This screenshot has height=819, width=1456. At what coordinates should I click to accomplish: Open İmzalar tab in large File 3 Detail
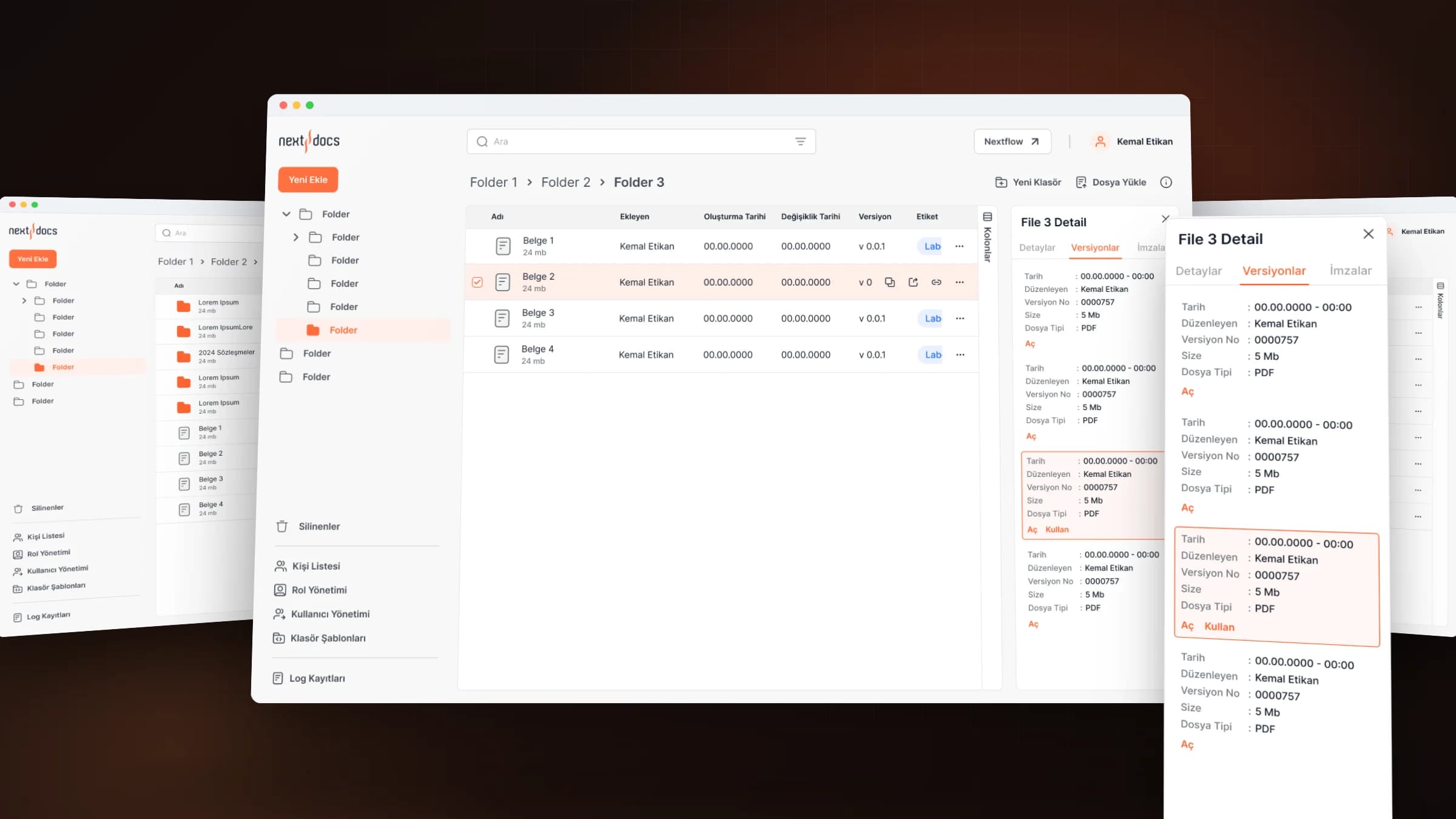pos(1350,271)
